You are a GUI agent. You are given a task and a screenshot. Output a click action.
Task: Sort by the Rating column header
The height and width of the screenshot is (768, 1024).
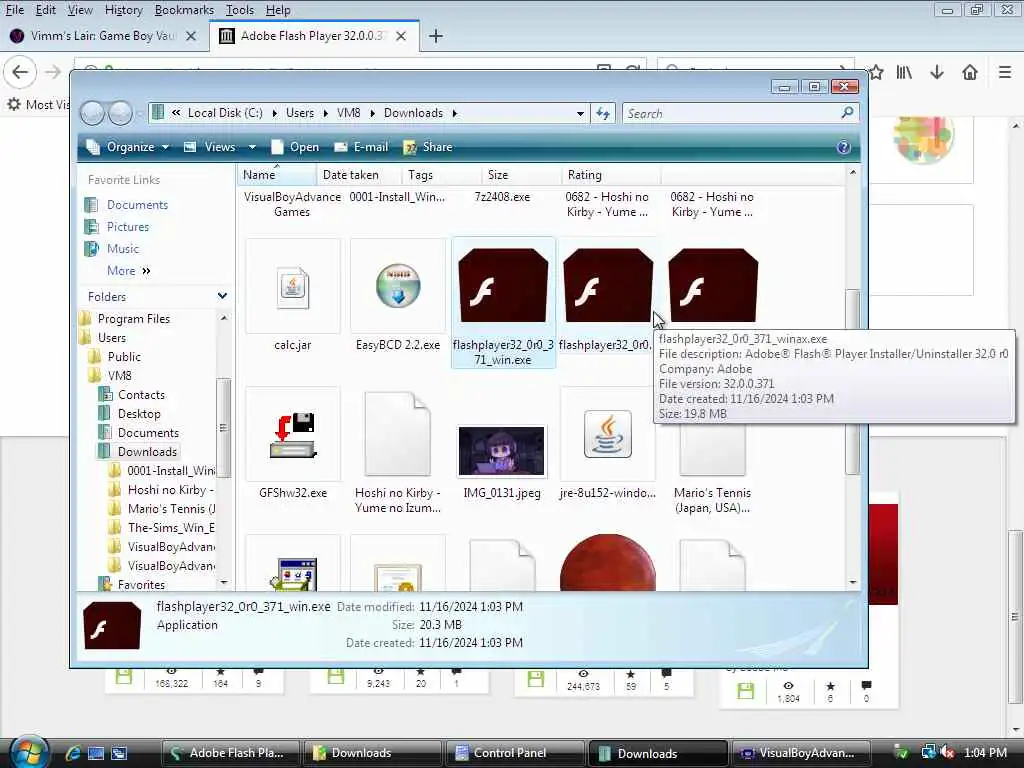(x=611, y=175)
